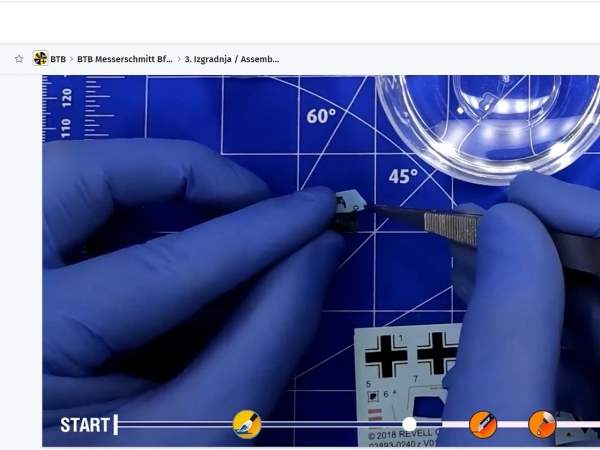Open the BTB breadcrumb link
This screenshot has width=600, height=450.
click(58, 59)
